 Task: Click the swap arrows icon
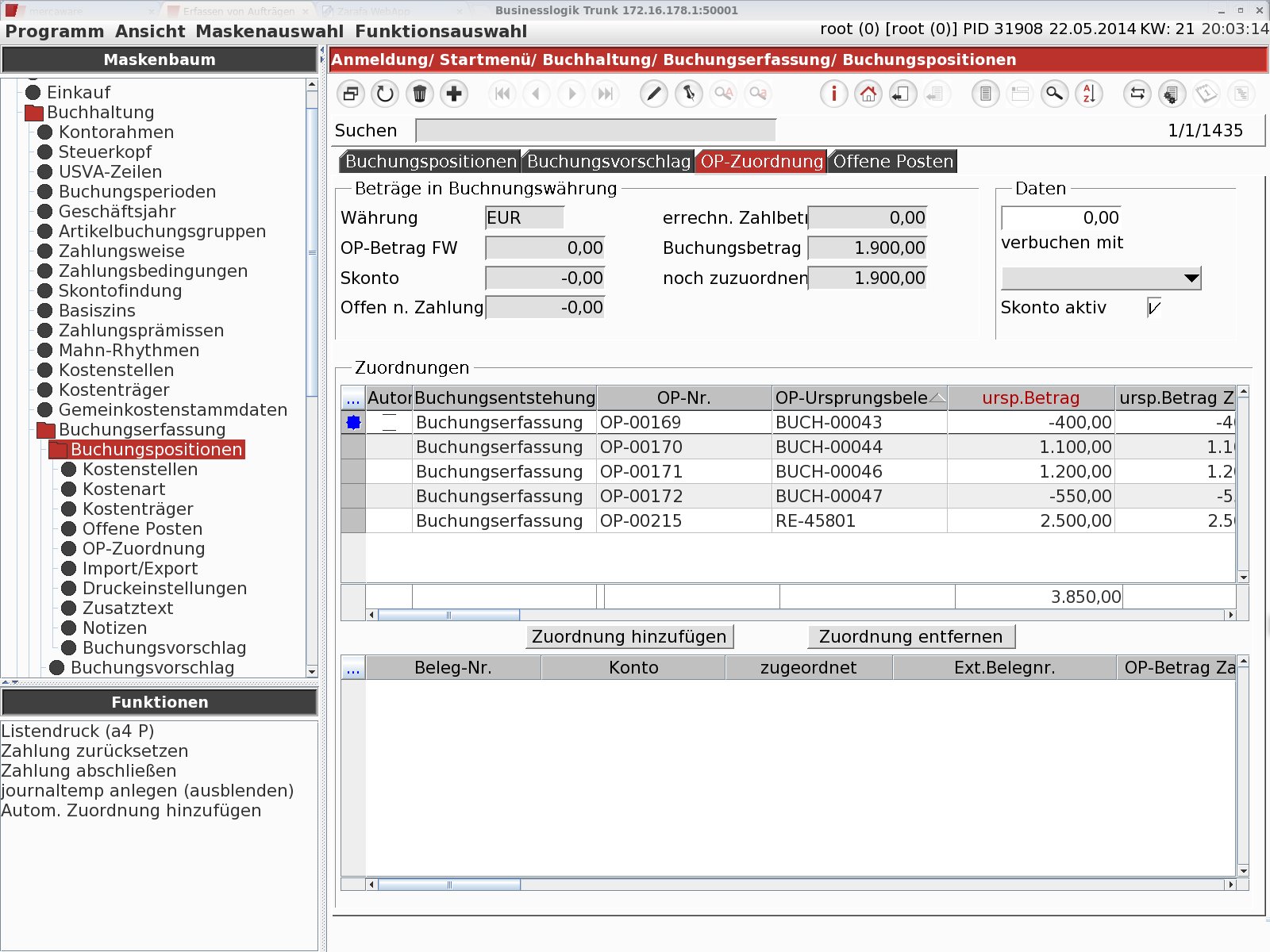pyautogui.click(x=1137, y=94)
